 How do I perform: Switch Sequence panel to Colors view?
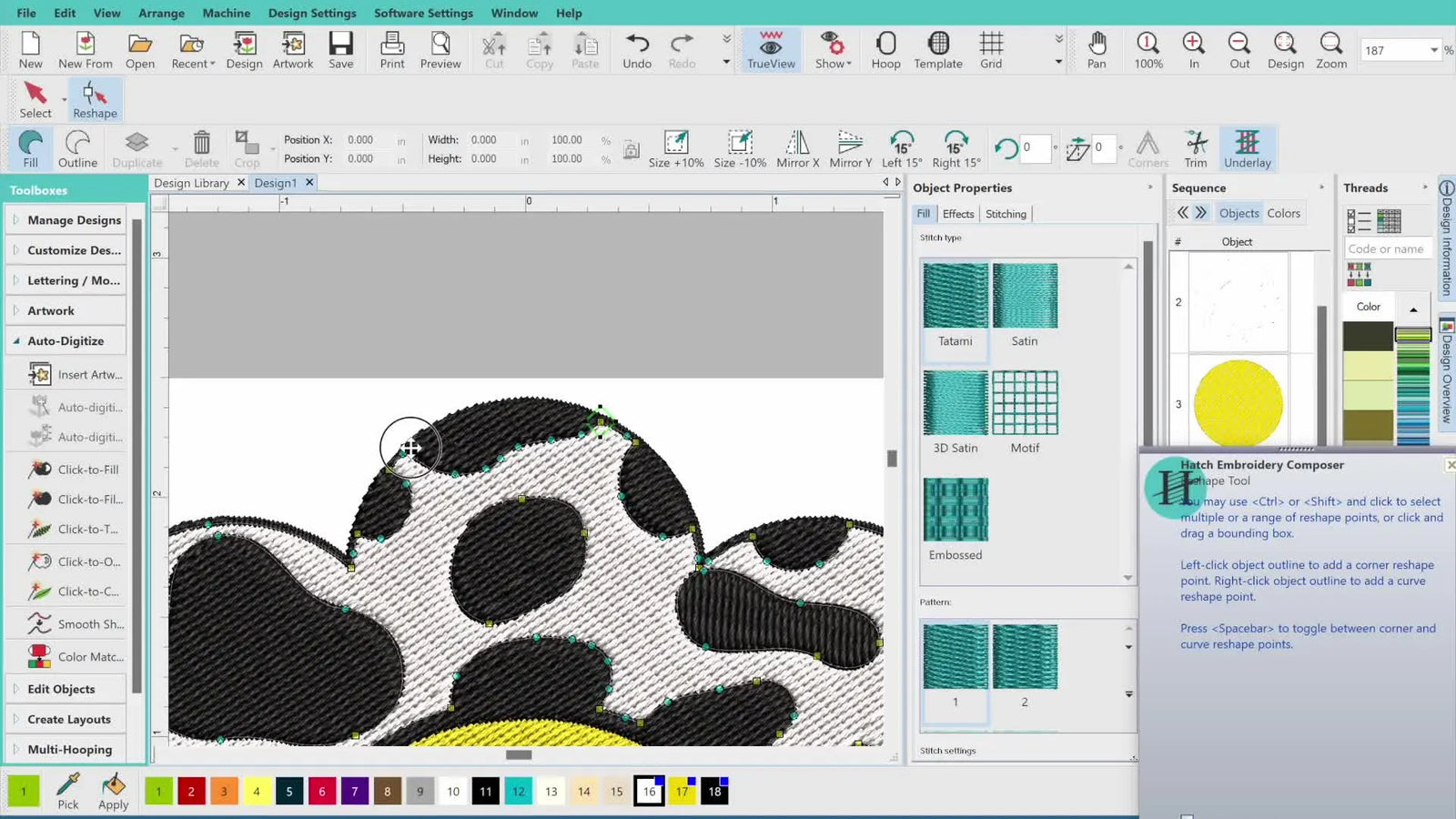coord(1283,213)
